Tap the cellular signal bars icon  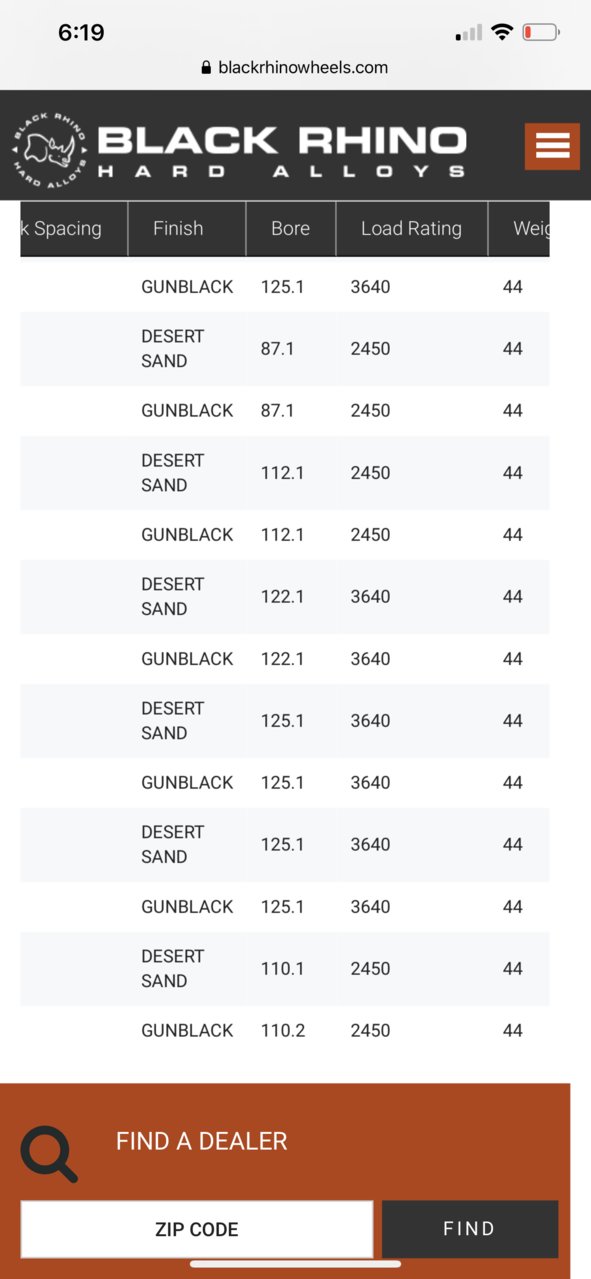click(468, 34)
